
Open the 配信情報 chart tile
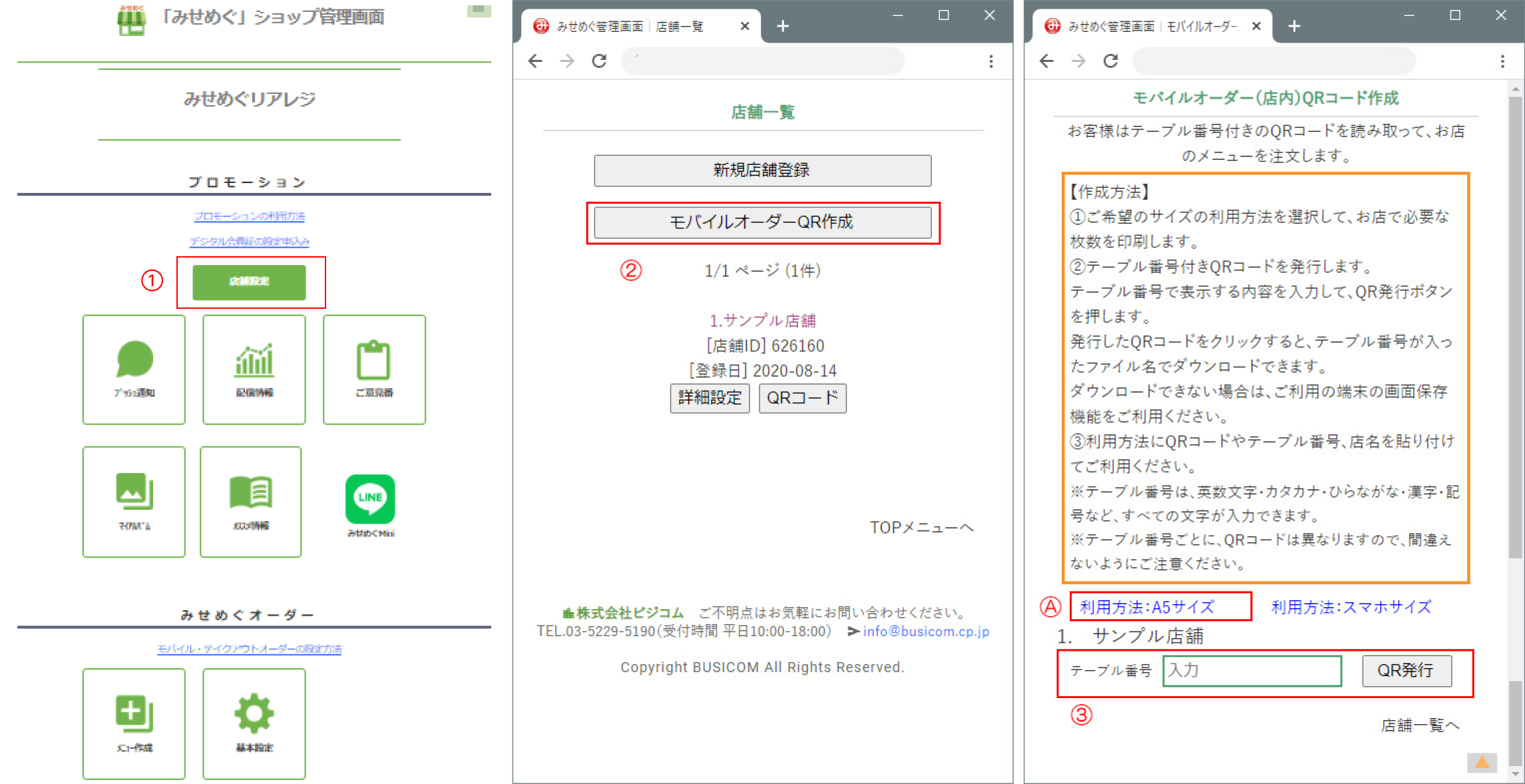point(254,369)
